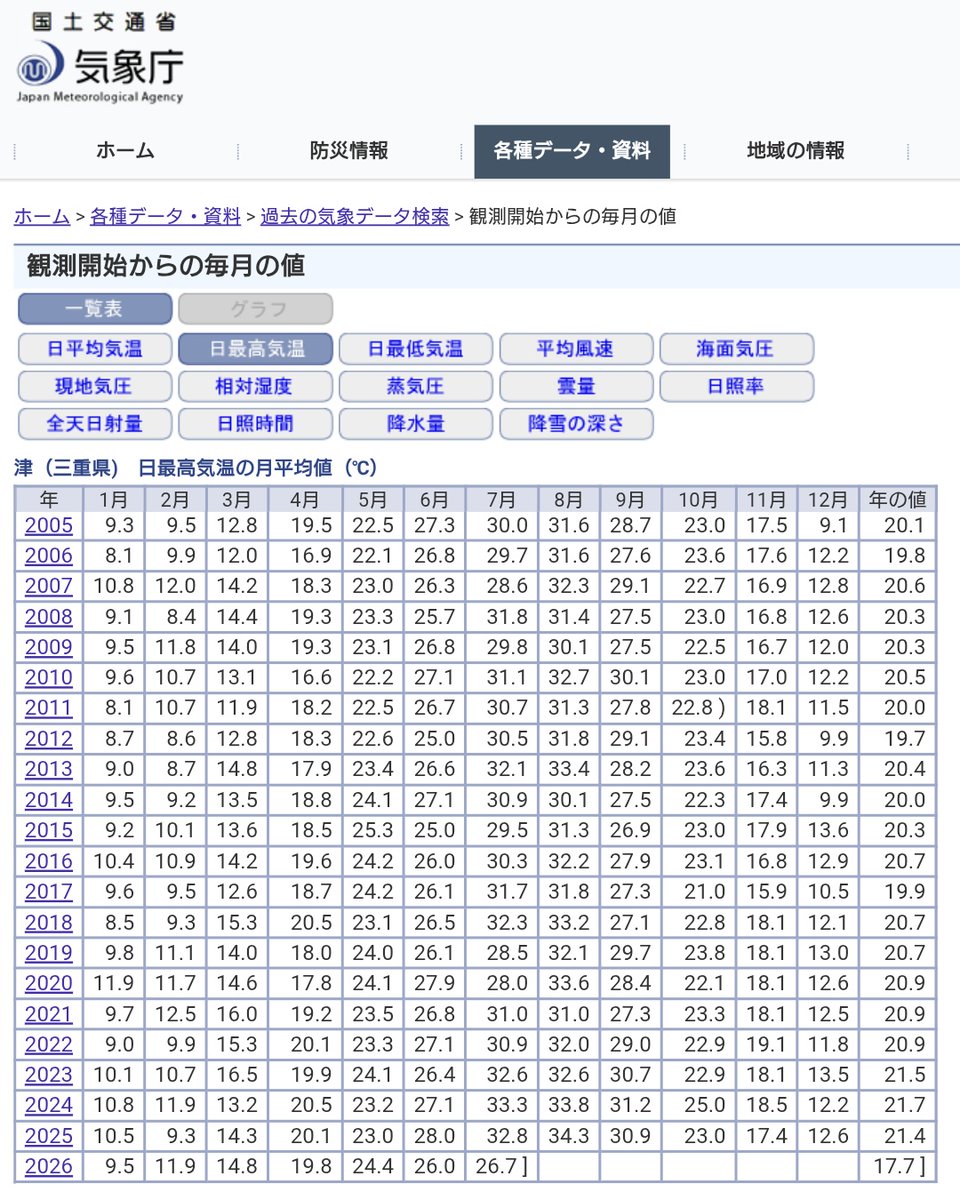Image resolution: width=960 pixels, height=1200 pixels.
Task: Click the 22.8 ) value in 2011 row
Action: (698, 708)
